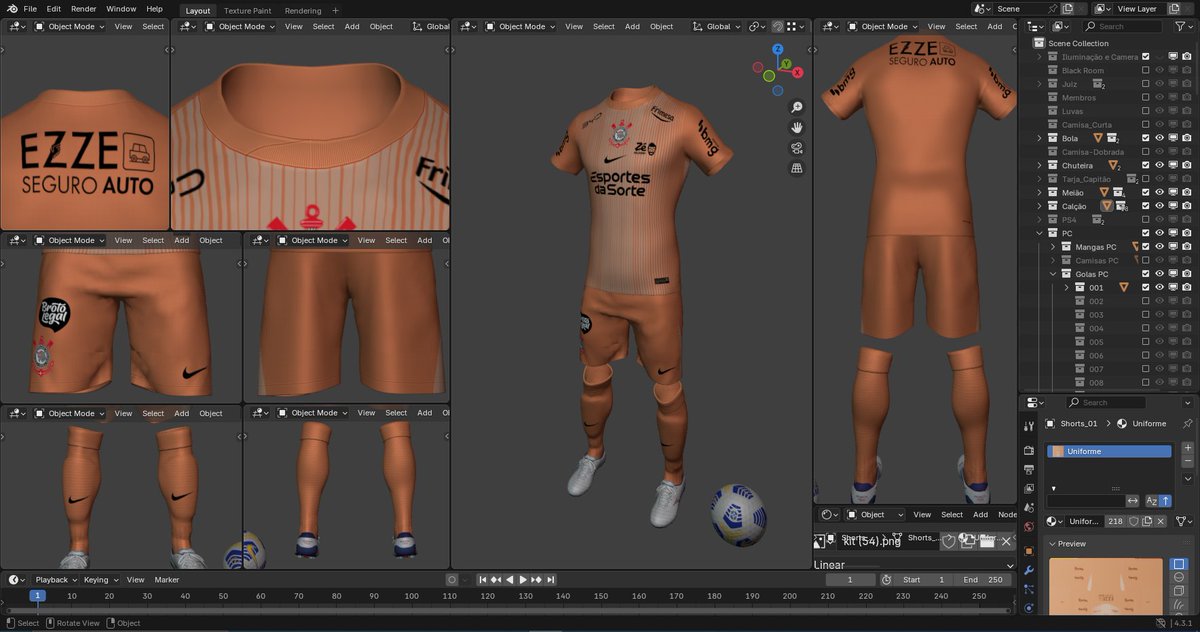
Task: Collapse the PC collection
Action: pos(1040,233)
